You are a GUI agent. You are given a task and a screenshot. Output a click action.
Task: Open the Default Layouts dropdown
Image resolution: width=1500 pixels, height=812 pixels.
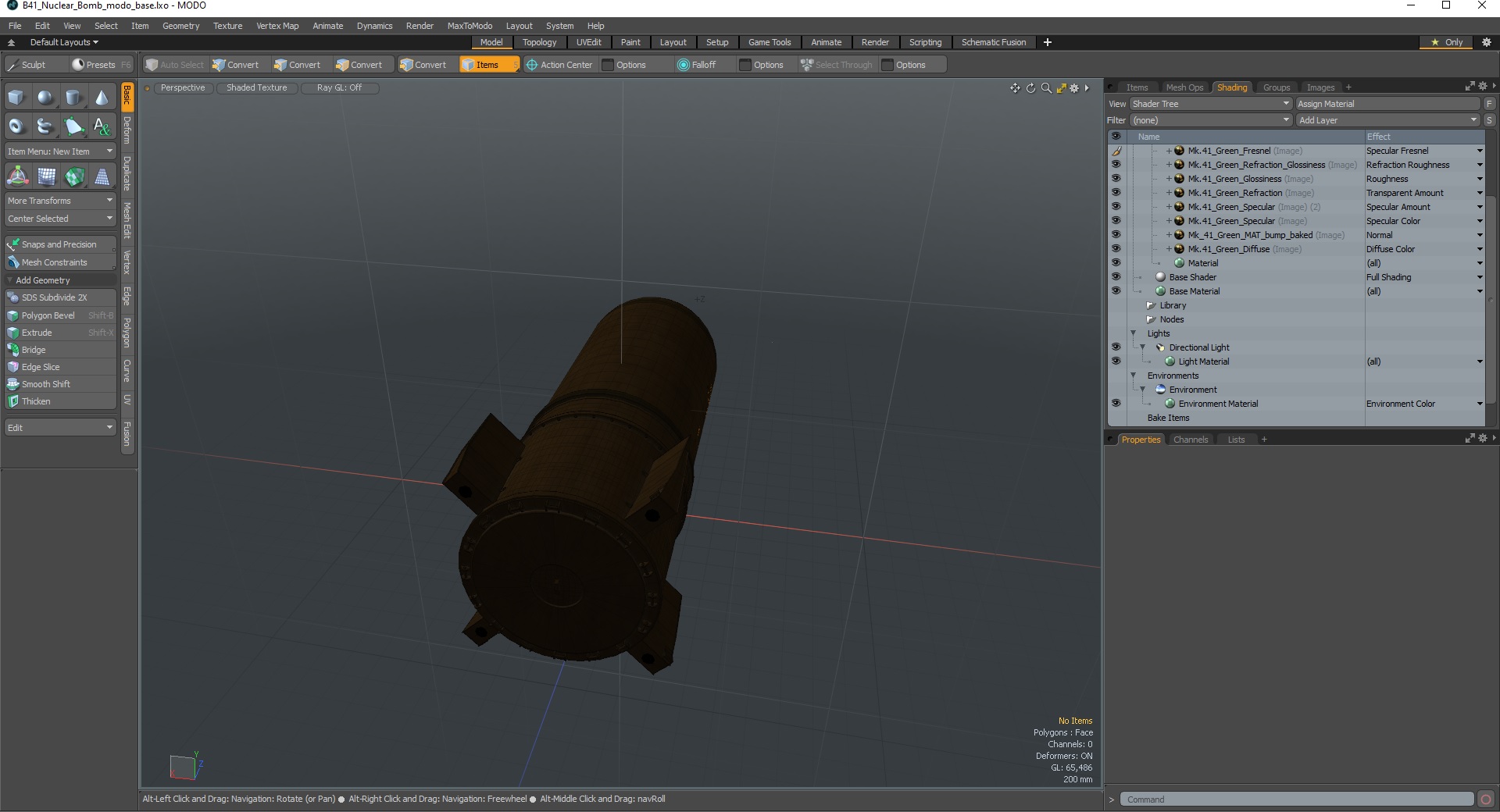click(x=64, y=42)
